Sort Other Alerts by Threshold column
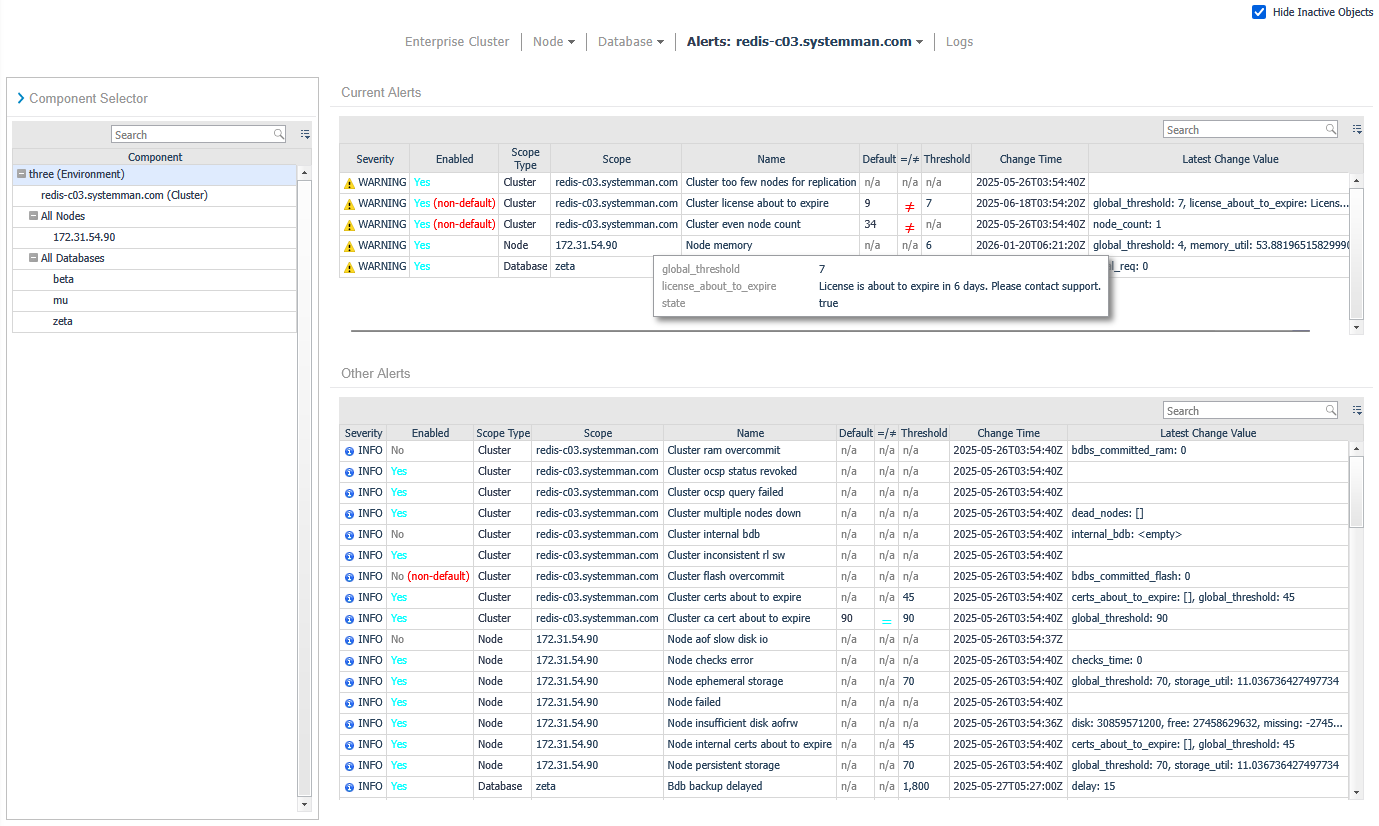 [x=924, y=433]
